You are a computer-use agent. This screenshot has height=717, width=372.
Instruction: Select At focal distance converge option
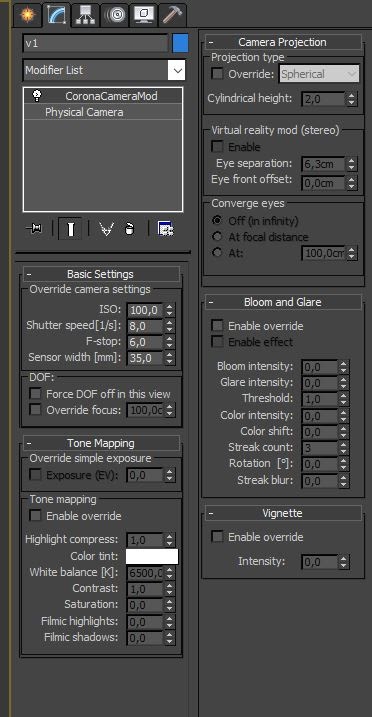(217, 236)
